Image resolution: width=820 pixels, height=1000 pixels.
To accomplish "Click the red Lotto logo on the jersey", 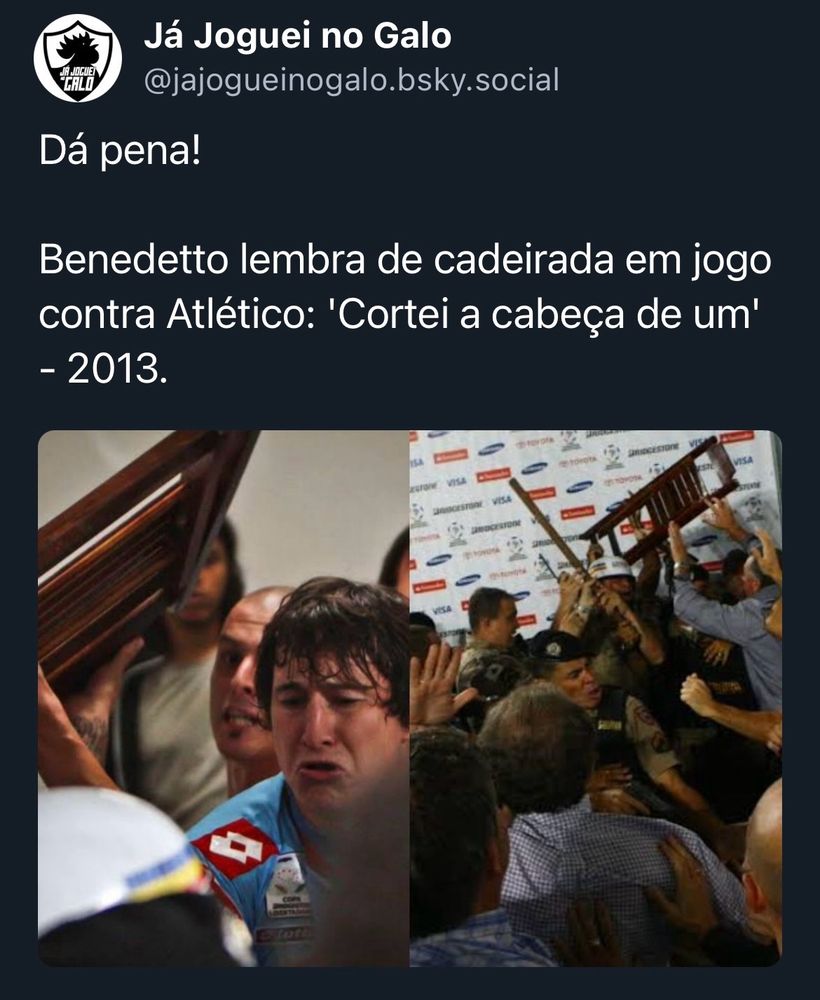I will [234, 848].
